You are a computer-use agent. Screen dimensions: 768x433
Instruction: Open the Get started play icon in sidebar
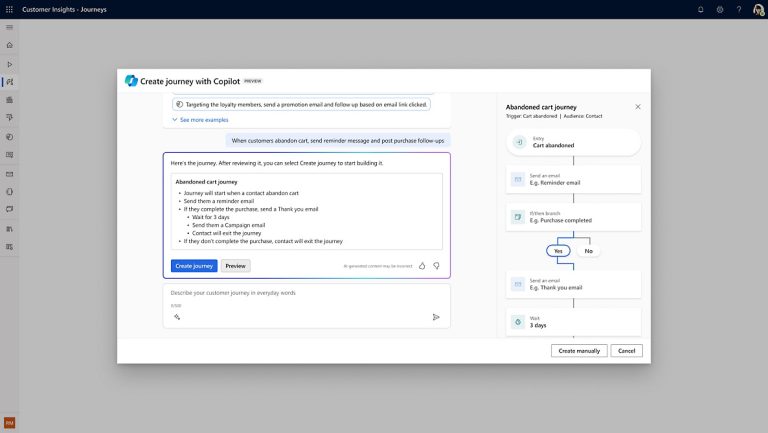click(x=9, y=64)
